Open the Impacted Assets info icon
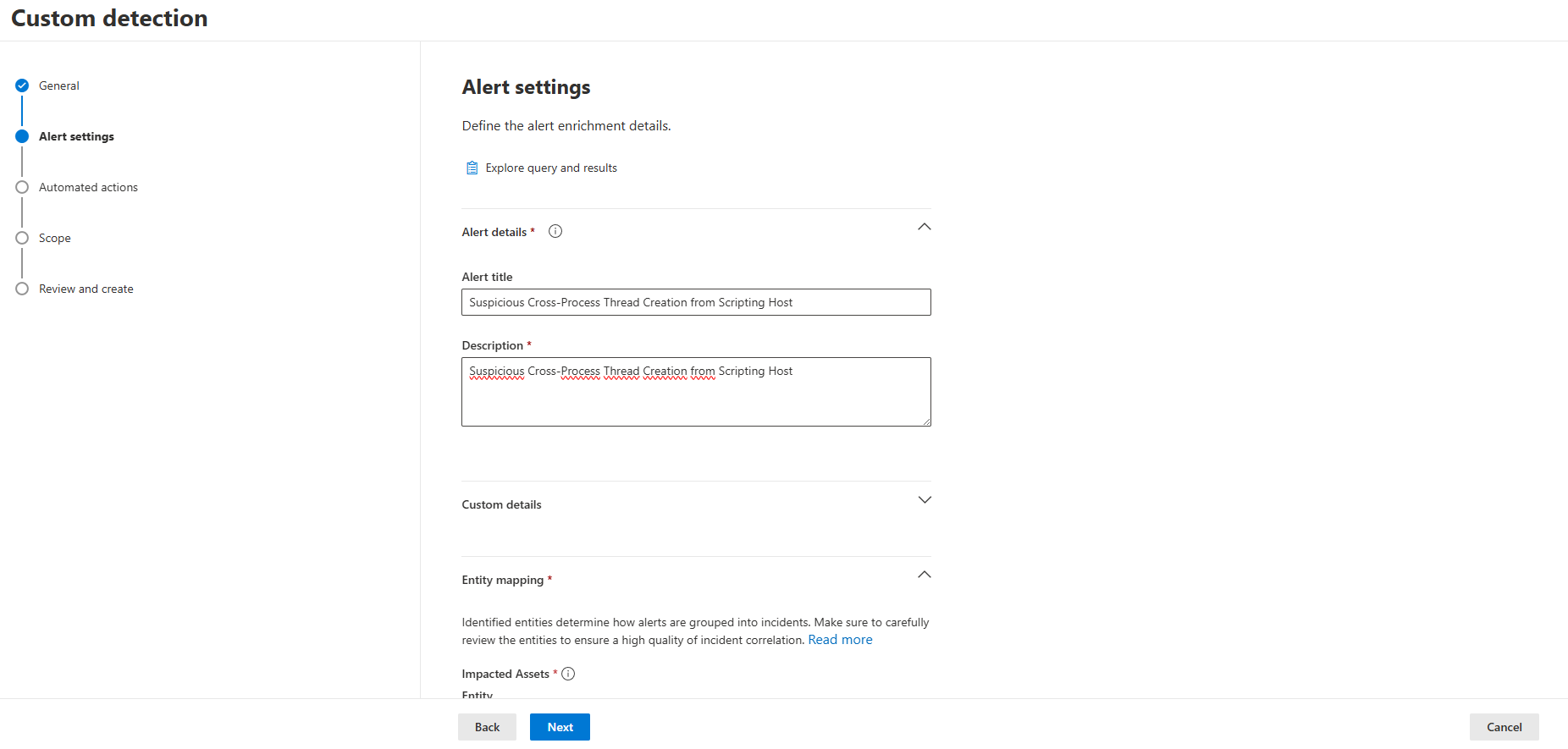1568x749 pixels. (x=568, y=674)
